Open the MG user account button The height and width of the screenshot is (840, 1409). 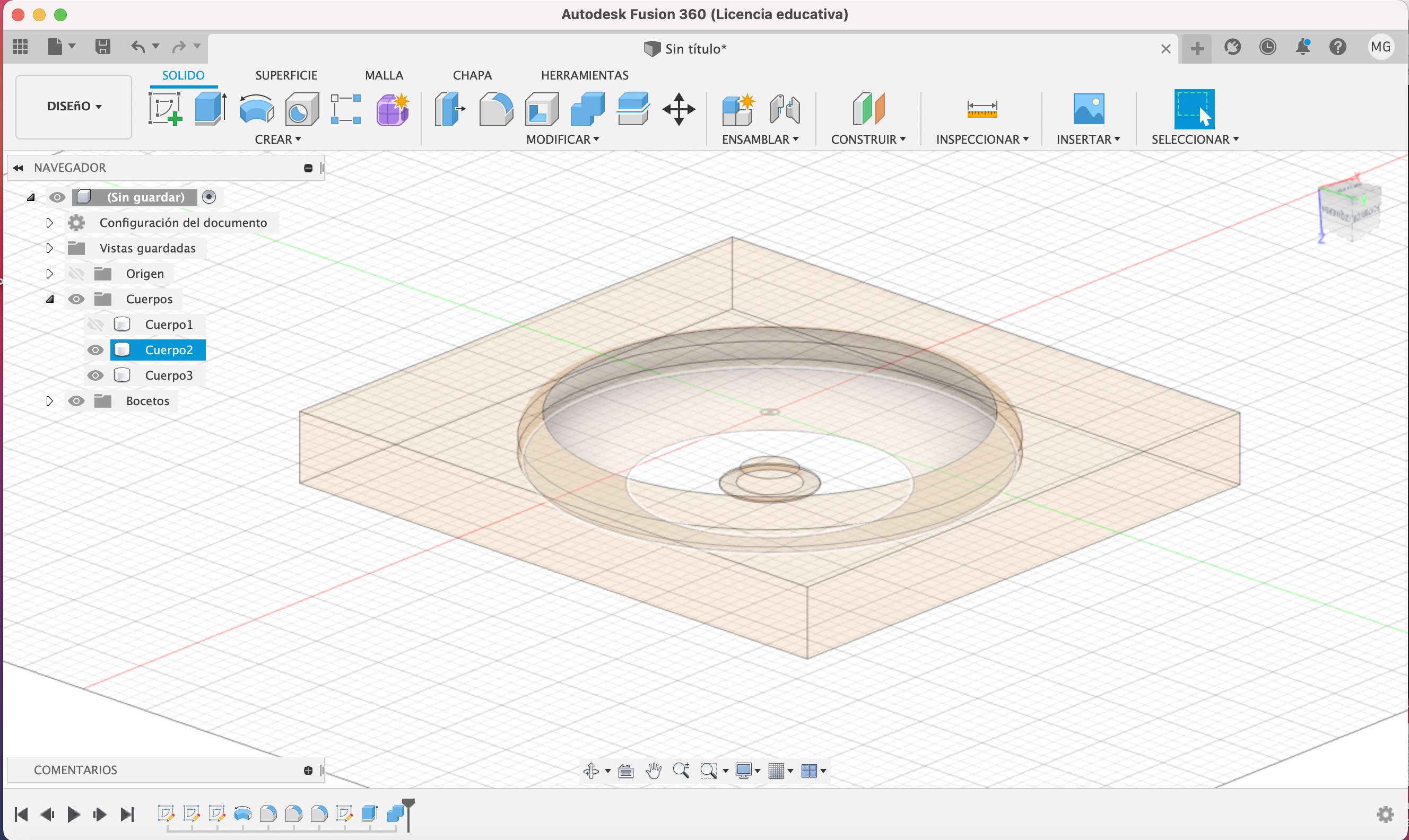[x=1381, y=47]
